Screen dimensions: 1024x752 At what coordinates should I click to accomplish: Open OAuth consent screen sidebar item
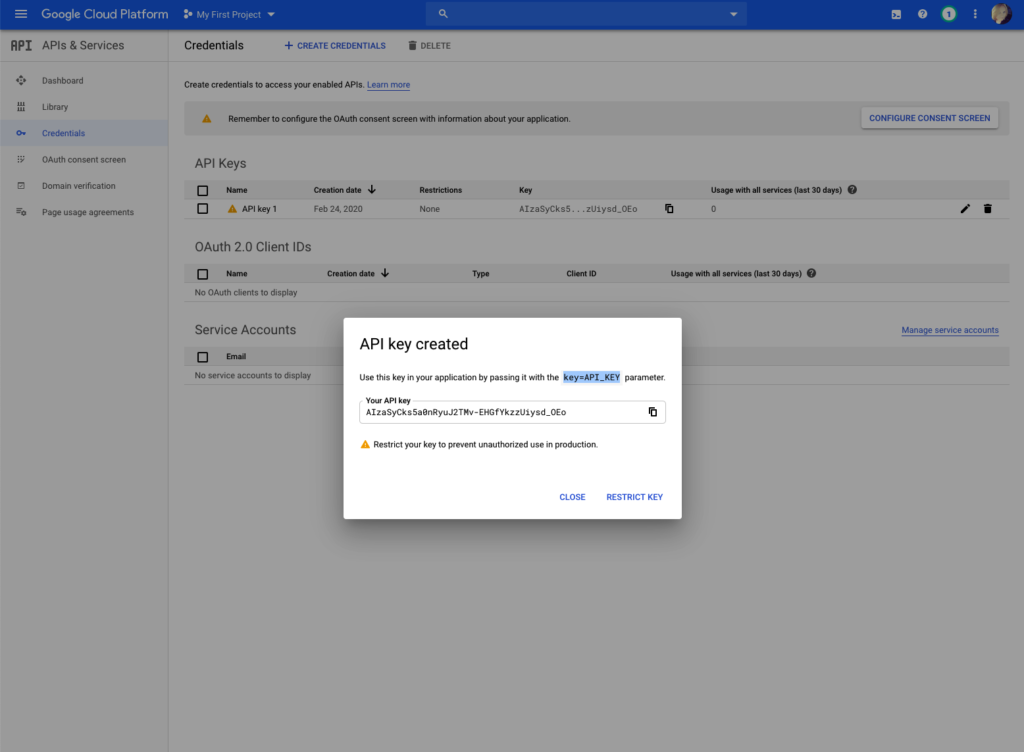[84, 159]
